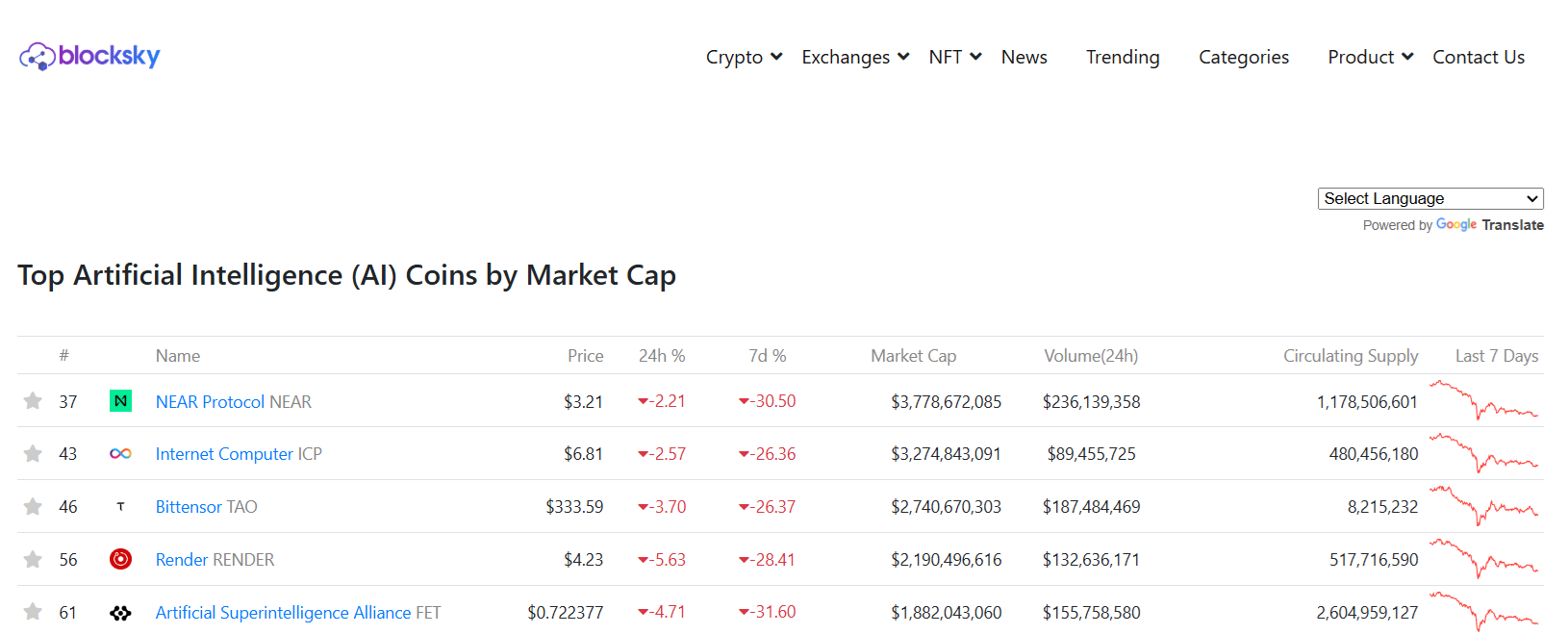View Render 7-day sparkline chart
The image size is (1568, 634).
click(1484, 559)
